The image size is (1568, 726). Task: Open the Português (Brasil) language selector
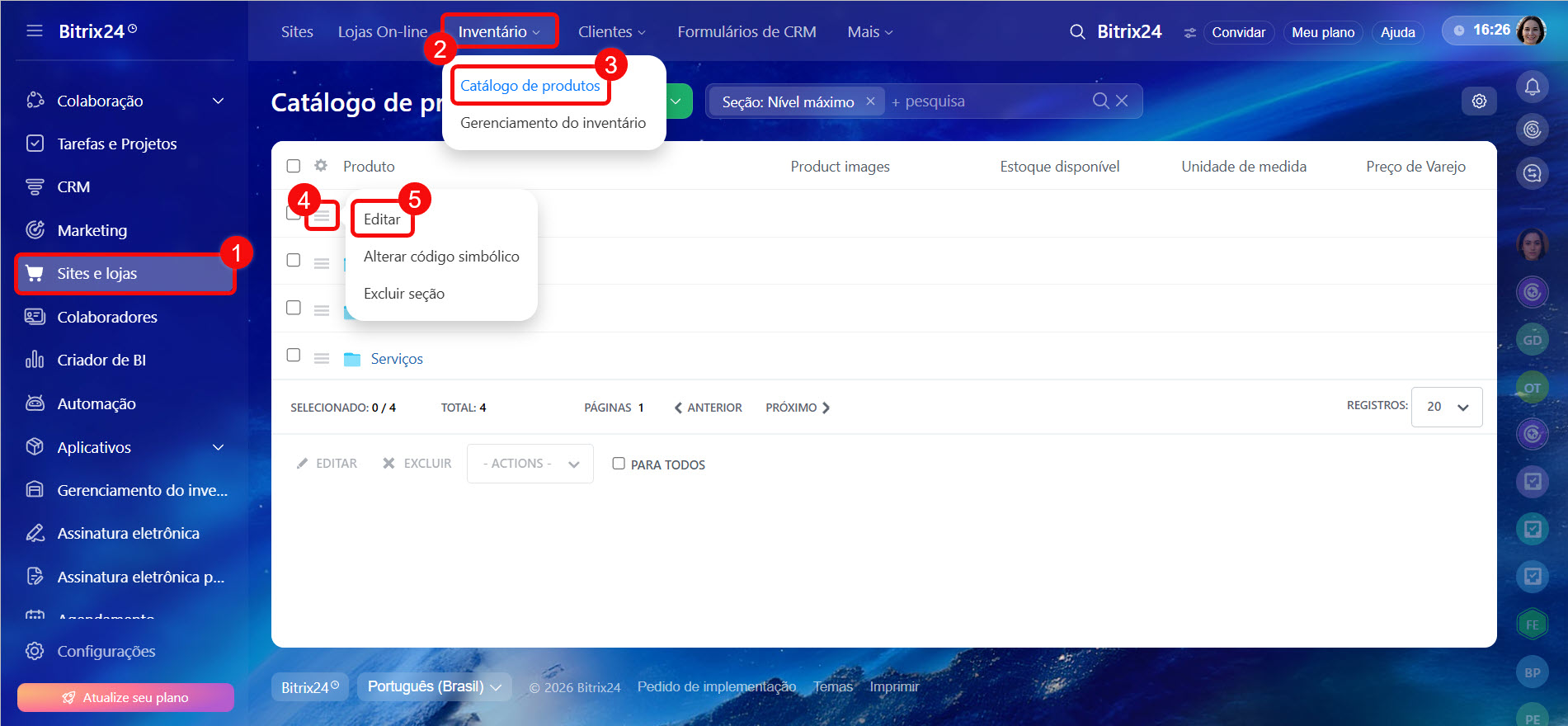434,687
